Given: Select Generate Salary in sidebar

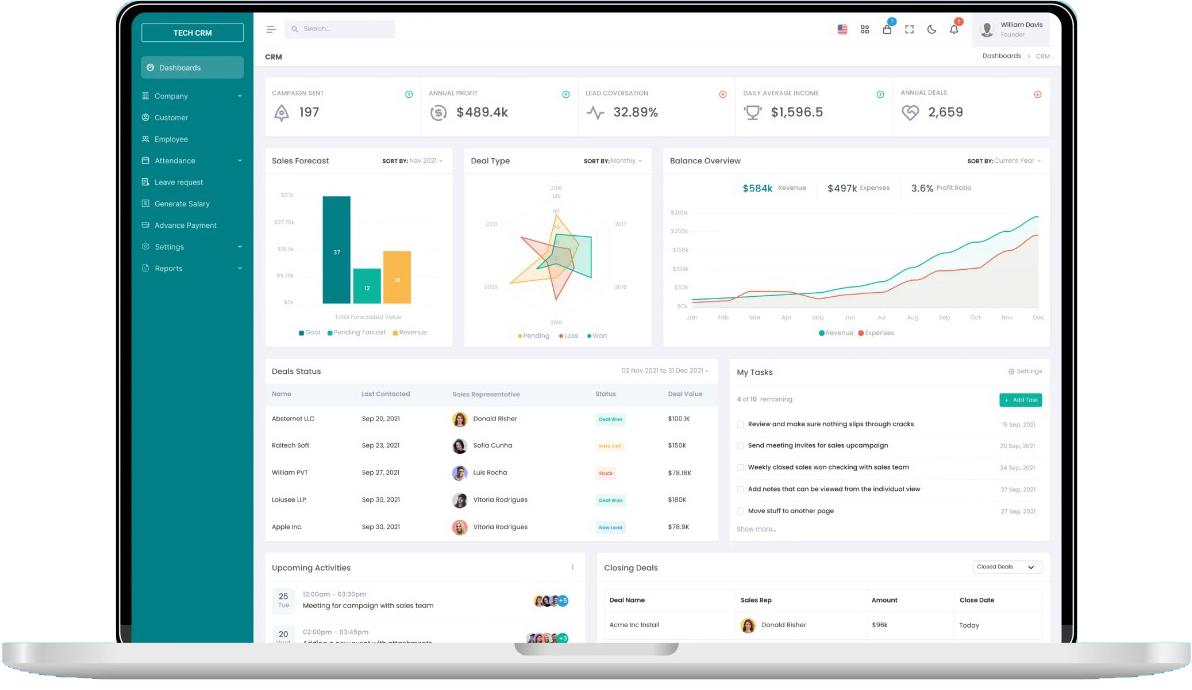Looking at the screenshot, I should pos(181,204).
